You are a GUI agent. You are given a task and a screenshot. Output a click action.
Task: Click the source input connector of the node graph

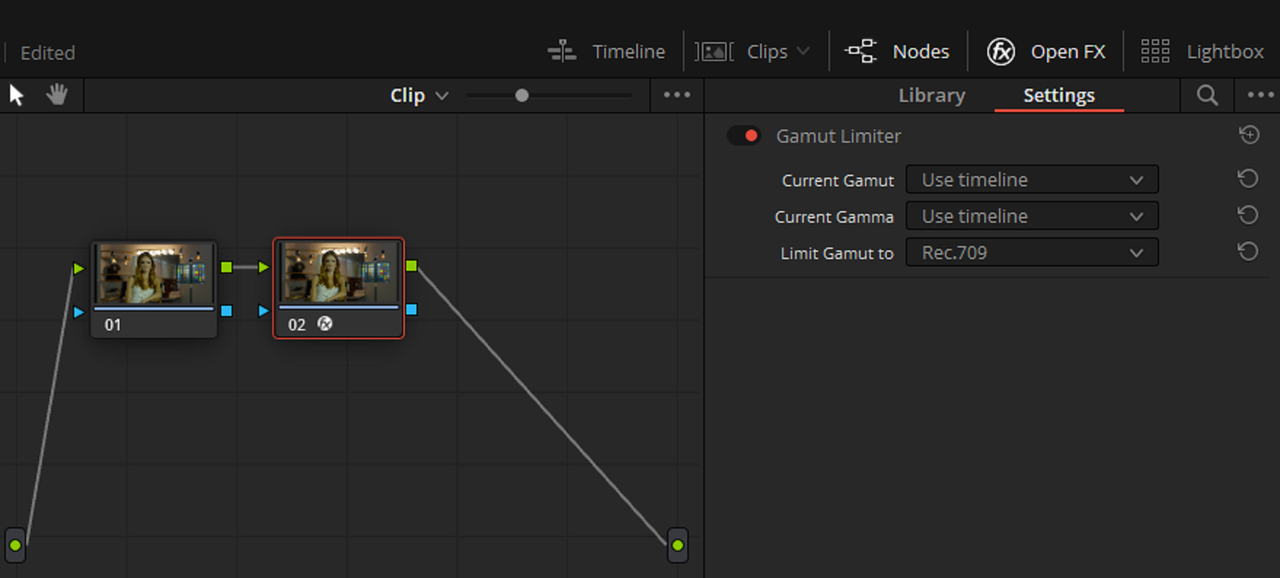coord(15,545)
